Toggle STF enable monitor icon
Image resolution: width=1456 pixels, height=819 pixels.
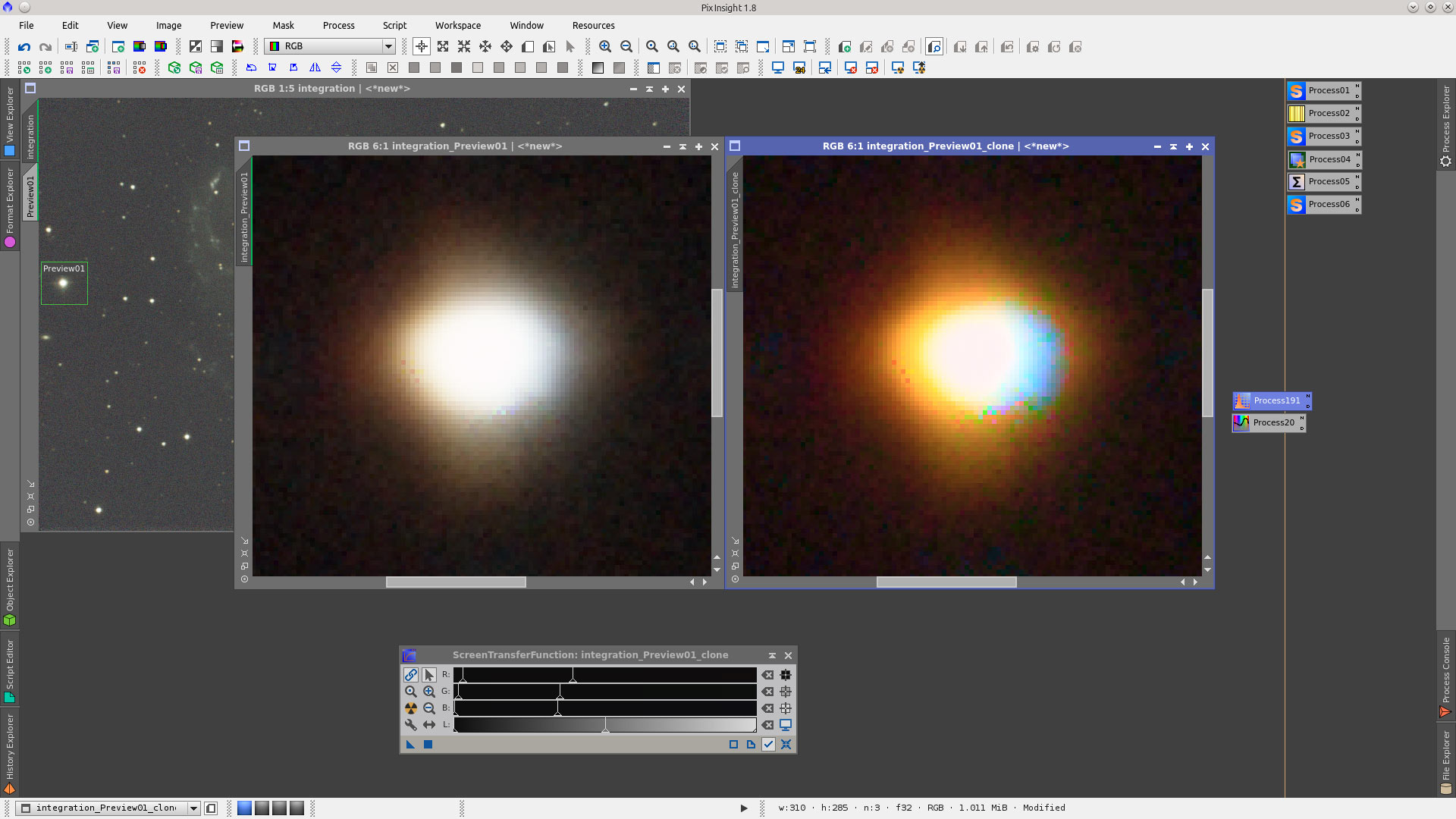tap(786, 725)
